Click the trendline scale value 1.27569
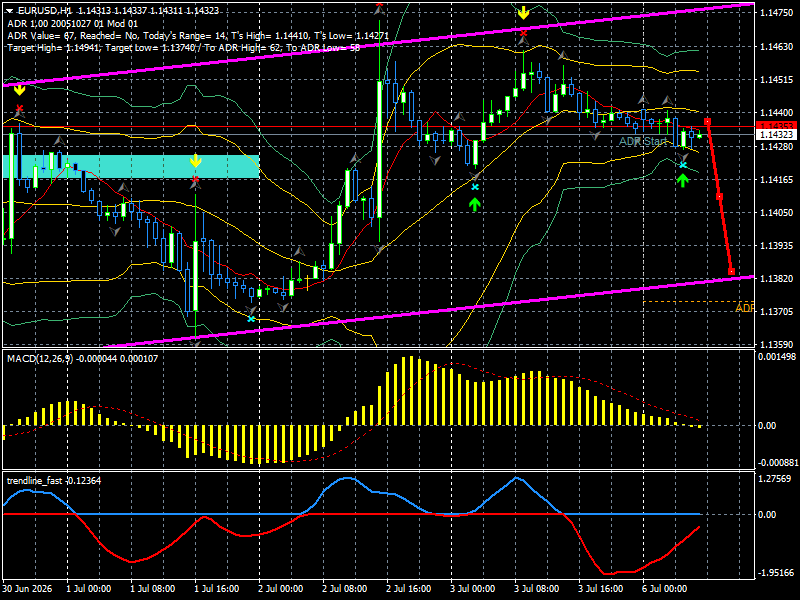800x600 pixels. click(775, 479)
